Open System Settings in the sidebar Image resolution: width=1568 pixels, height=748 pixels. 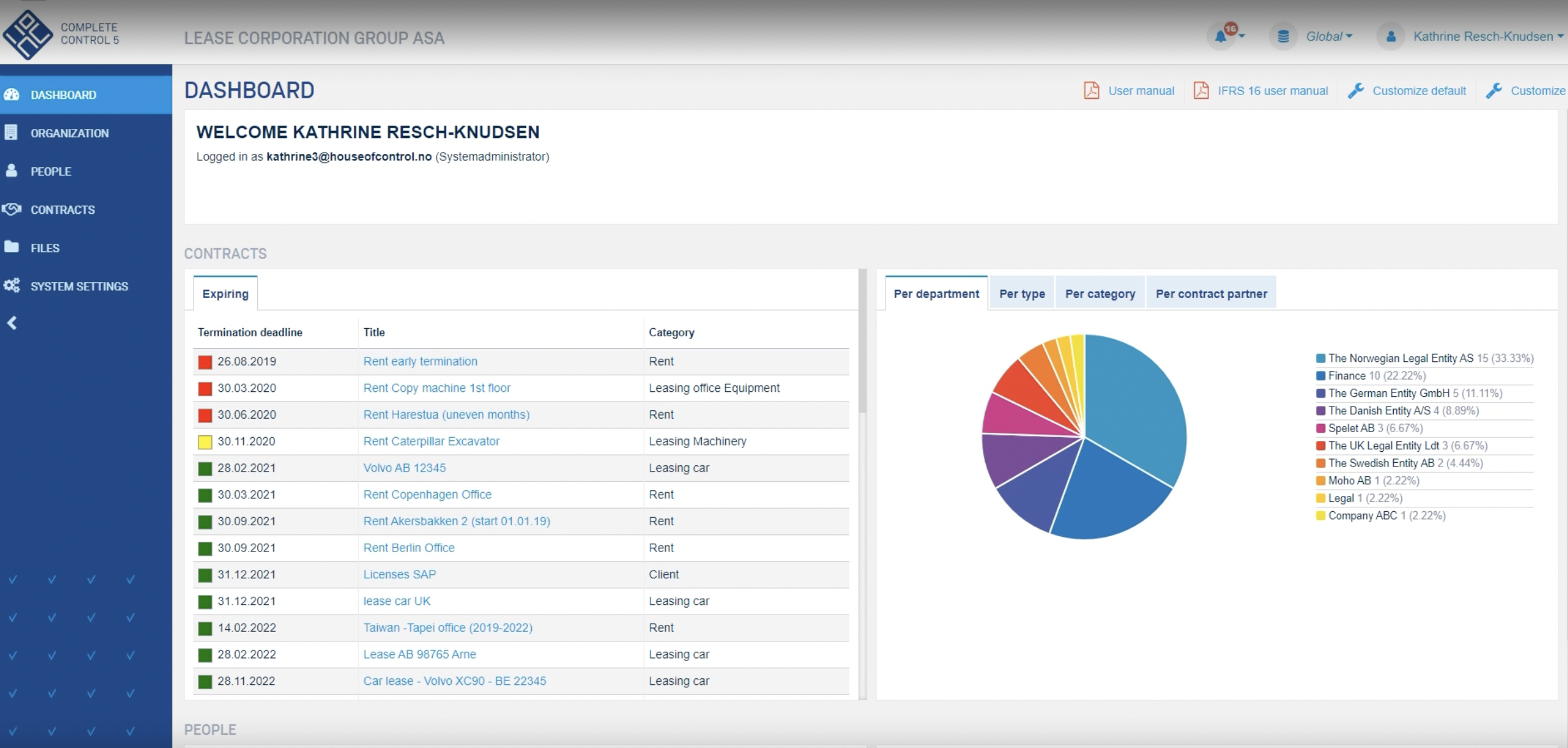coord(86,286)
